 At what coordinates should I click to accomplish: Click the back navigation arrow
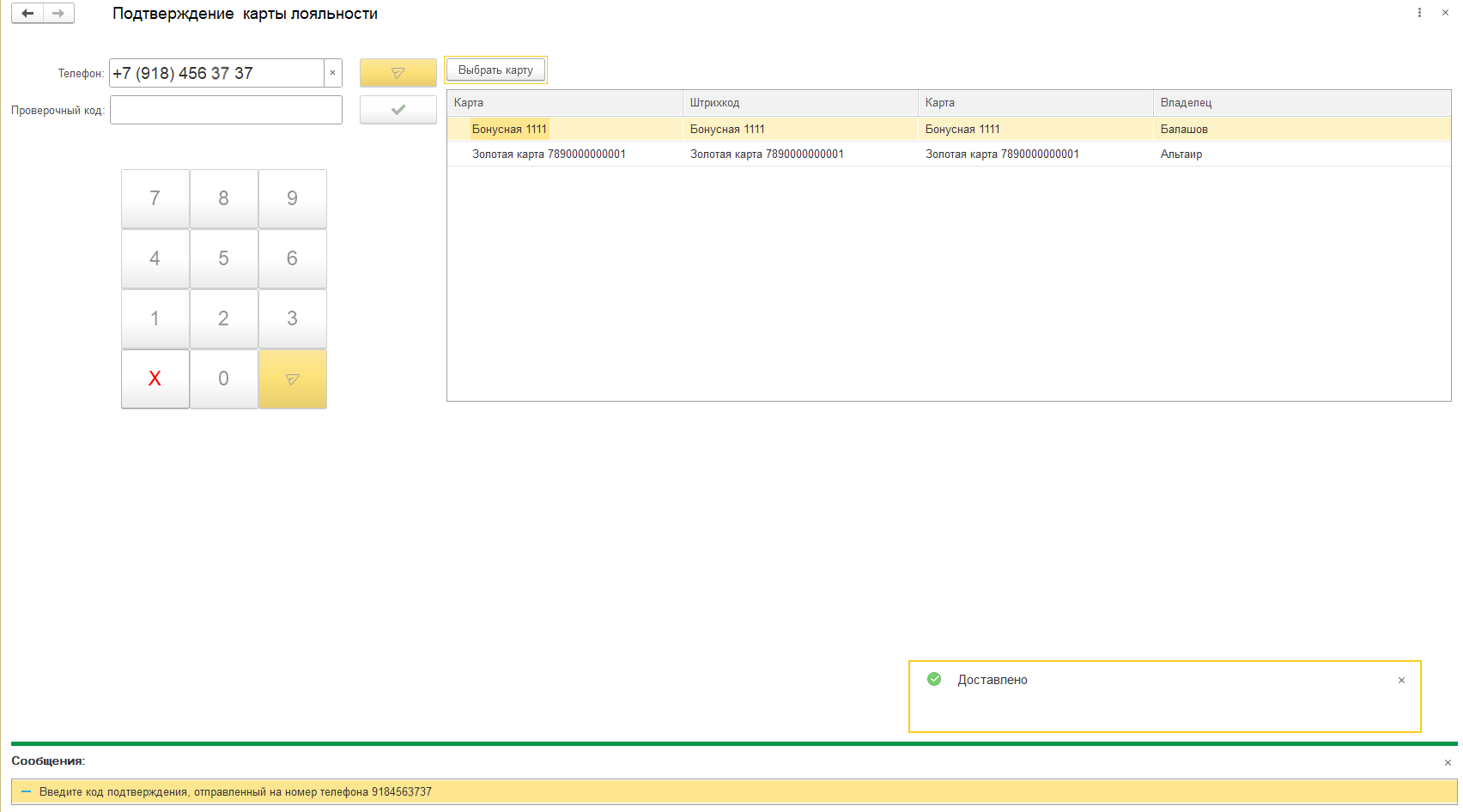[27, 14]
